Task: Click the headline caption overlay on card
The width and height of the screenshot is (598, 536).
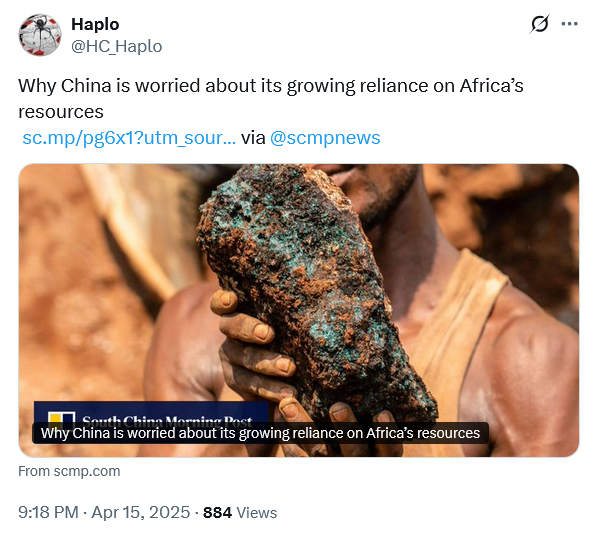Action: pos(260,433)
